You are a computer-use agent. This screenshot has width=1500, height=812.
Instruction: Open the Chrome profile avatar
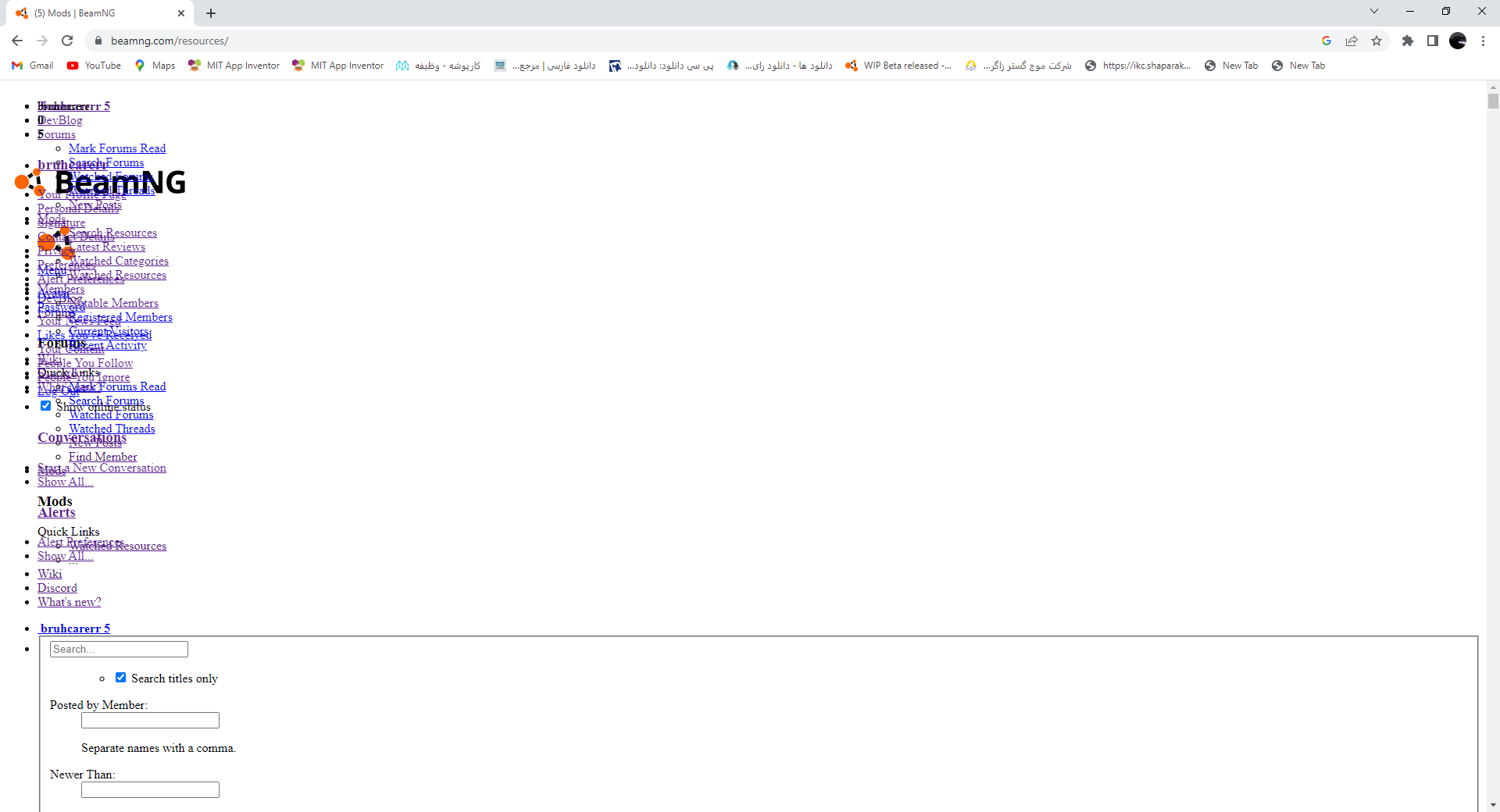point(1458,41)
